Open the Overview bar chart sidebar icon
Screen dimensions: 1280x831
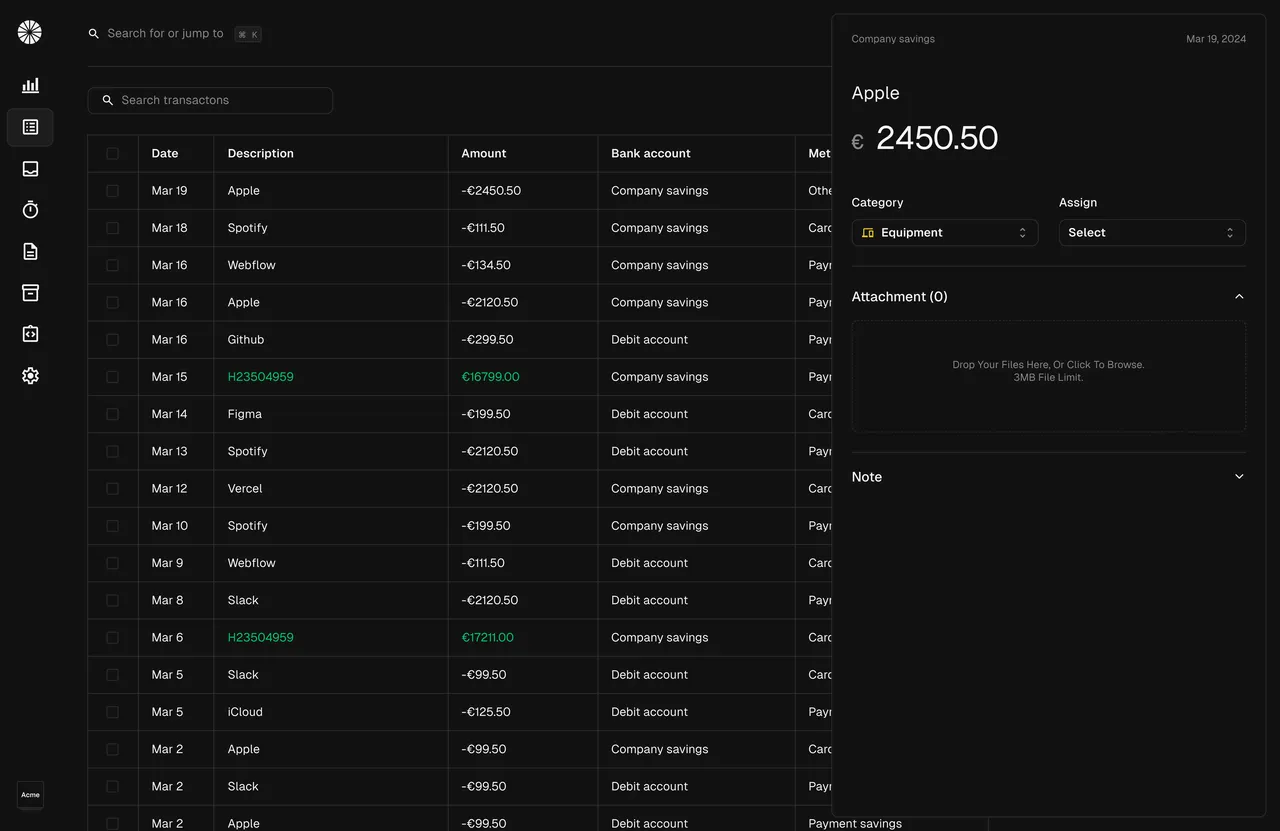[30, 85]
